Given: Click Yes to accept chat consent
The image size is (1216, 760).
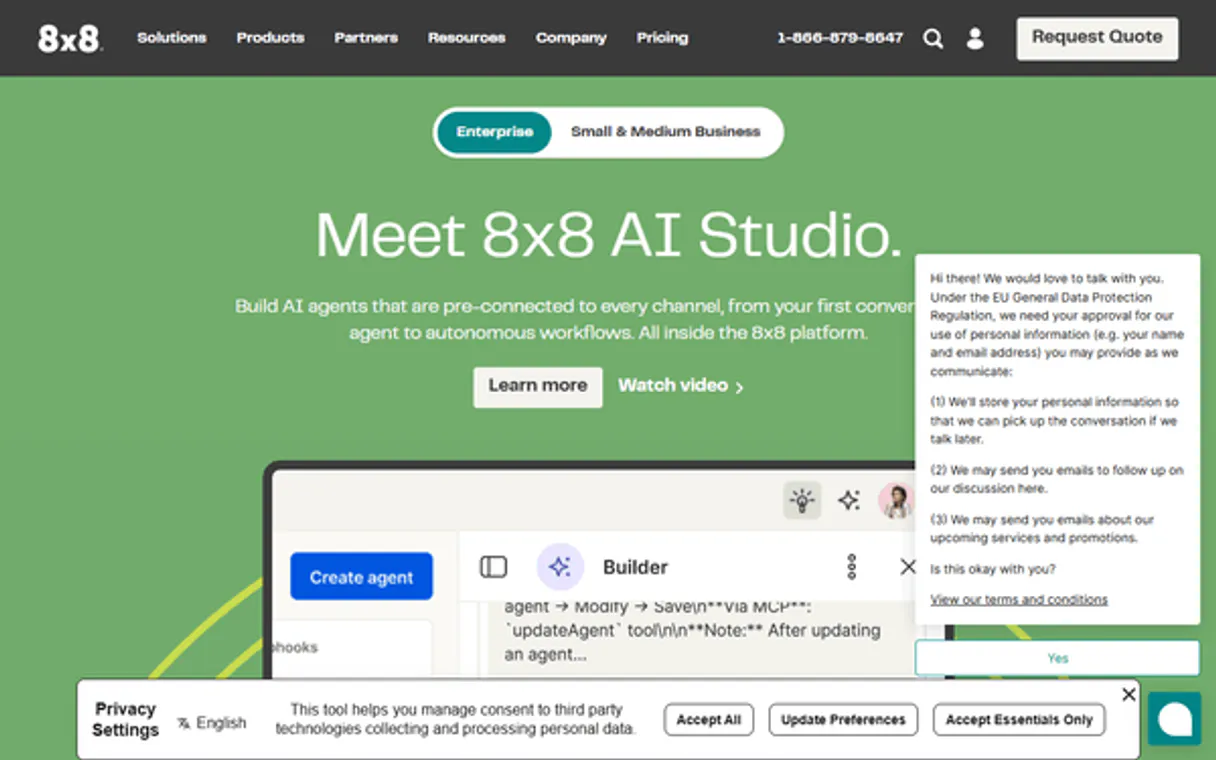Looking at the screenshot, I should 1057,658.
